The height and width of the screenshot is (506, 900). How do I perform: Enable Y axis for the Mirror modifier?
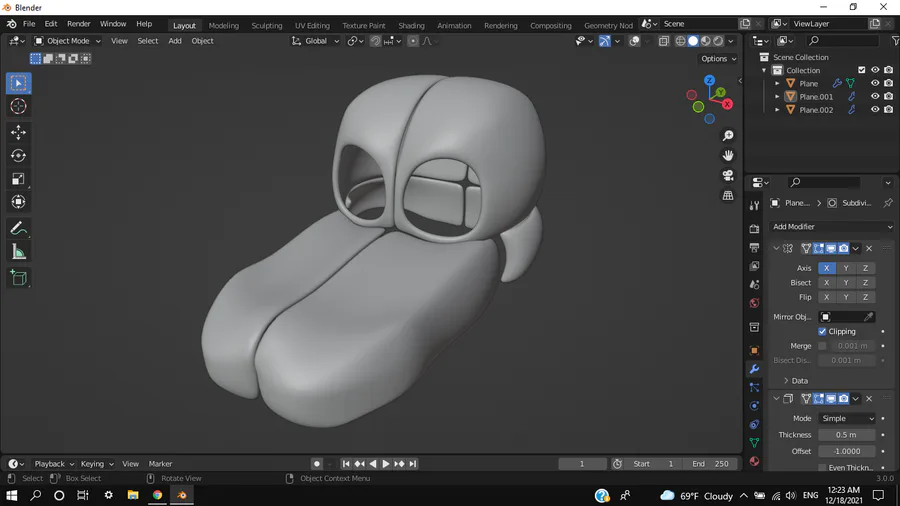point(846,268)
